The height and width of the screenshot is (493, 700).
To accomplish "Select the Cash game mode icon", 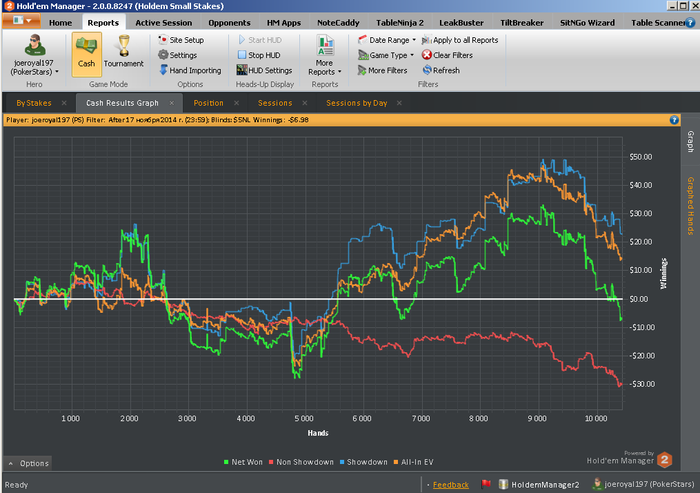I will pyautogui.click(x=85, y=52).
